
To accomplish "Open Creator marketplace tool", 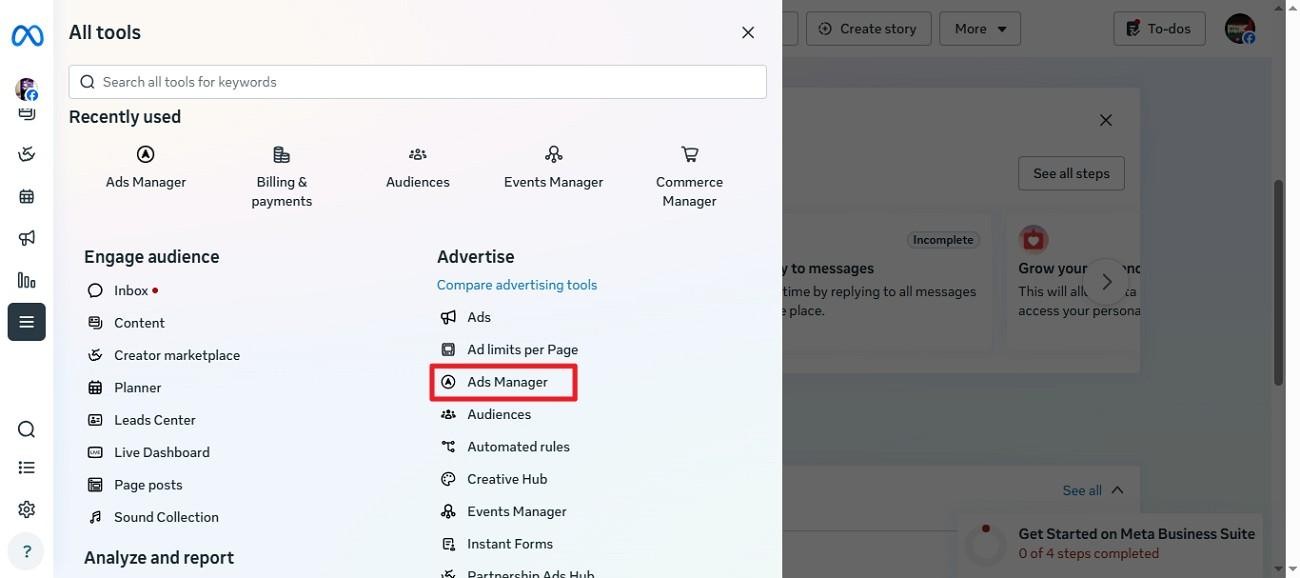I will pos(177,355).
